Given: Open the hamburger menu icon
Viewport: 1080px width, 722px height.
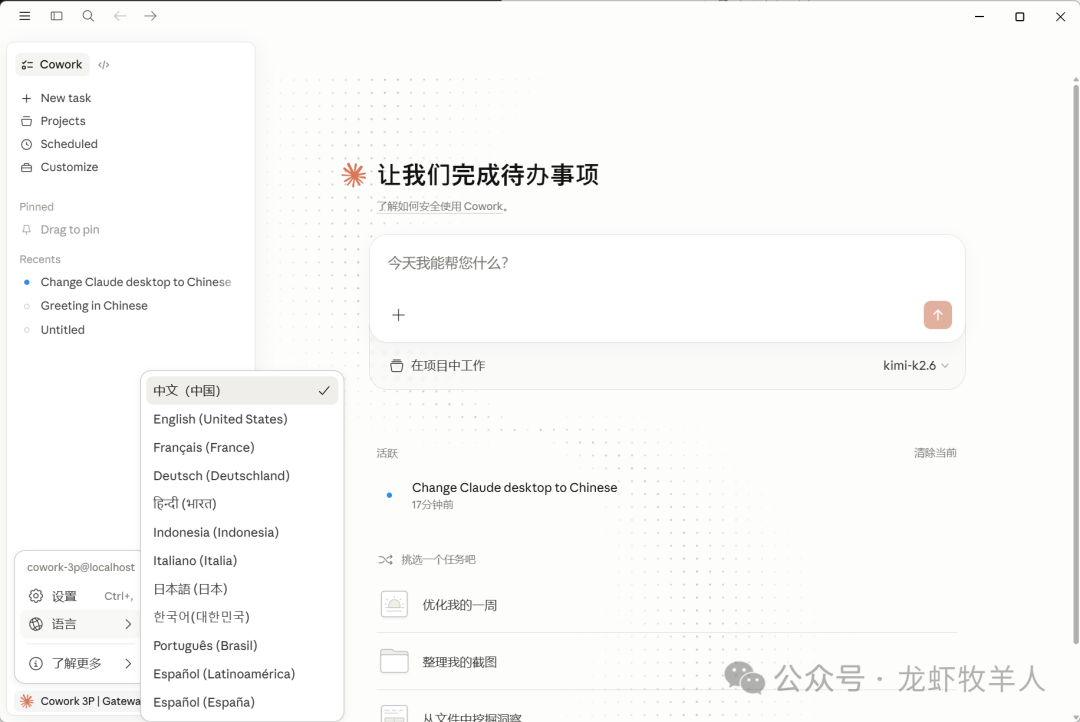Looking at the screenshot, I should pyautogui.click(x=25, y=16).
